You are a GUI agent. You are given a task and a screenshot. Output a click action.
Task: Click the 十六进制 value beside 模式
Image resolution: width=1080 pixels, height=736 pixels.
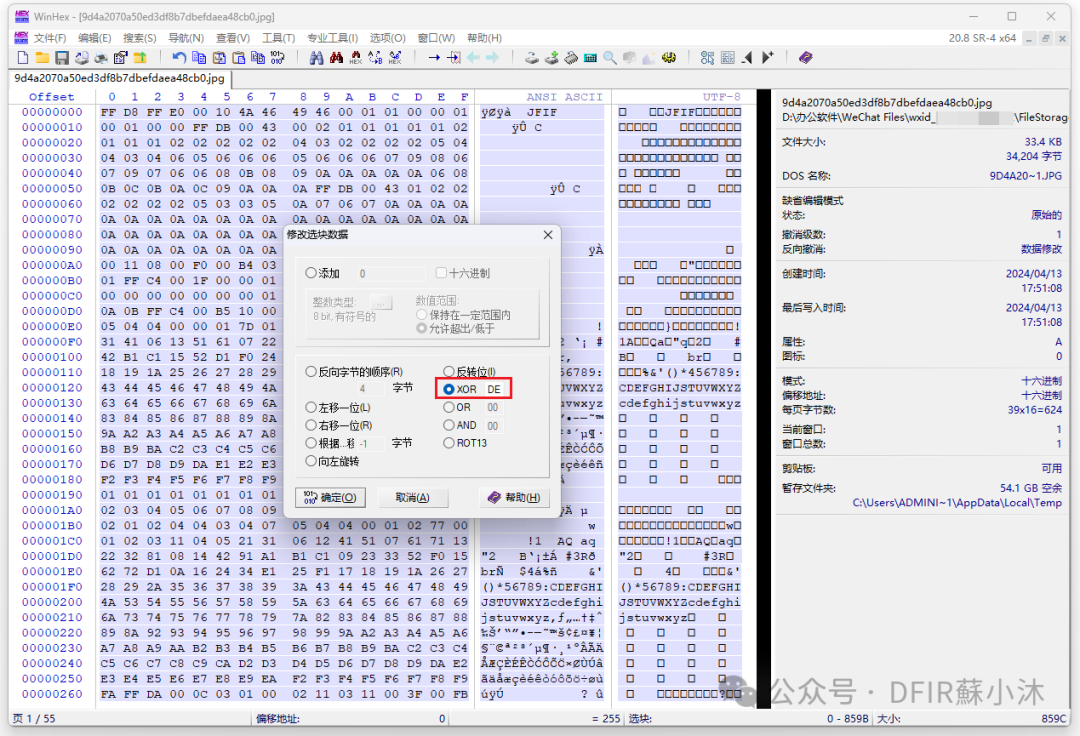click(x=1041, y=381)
